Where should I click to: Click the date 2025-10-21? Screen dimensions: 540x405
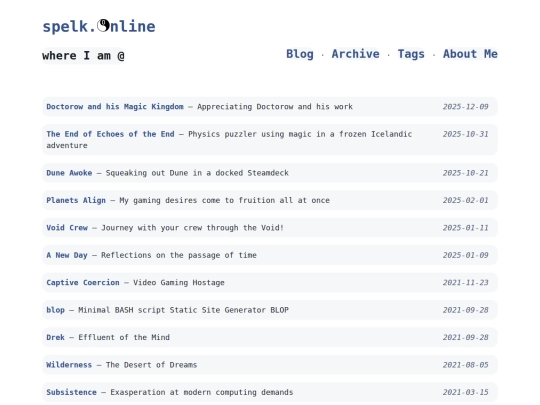(x=466, y=173)
